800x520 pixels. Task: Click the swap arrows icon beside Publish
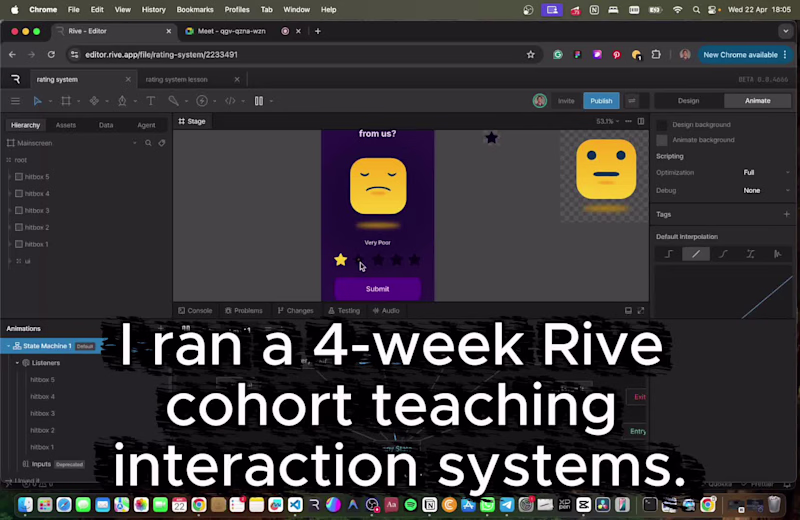pyautogui.click(x=632, y=101)
